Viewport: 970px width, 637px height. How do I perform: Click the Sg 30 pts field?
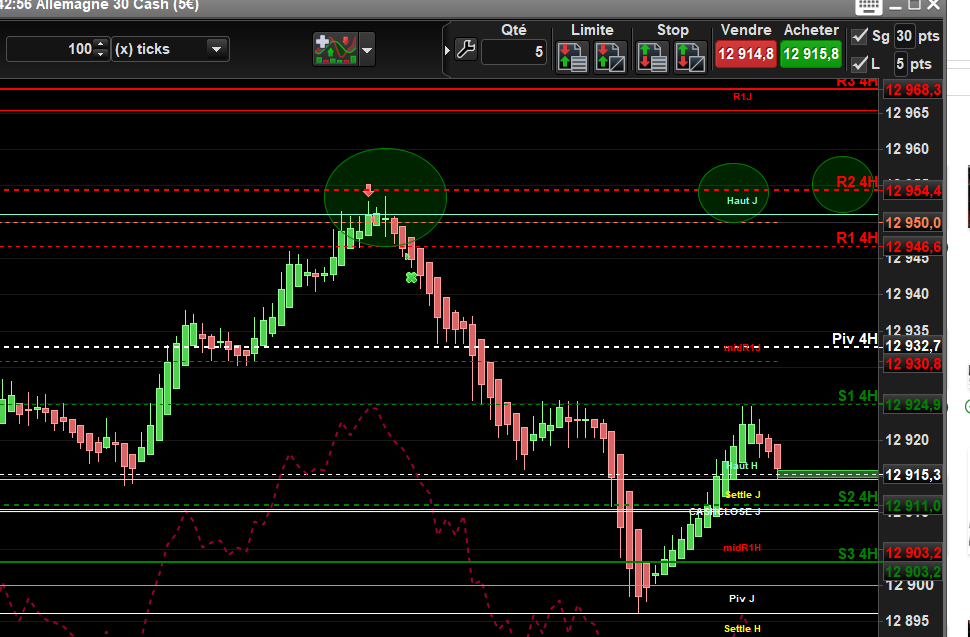904,36
